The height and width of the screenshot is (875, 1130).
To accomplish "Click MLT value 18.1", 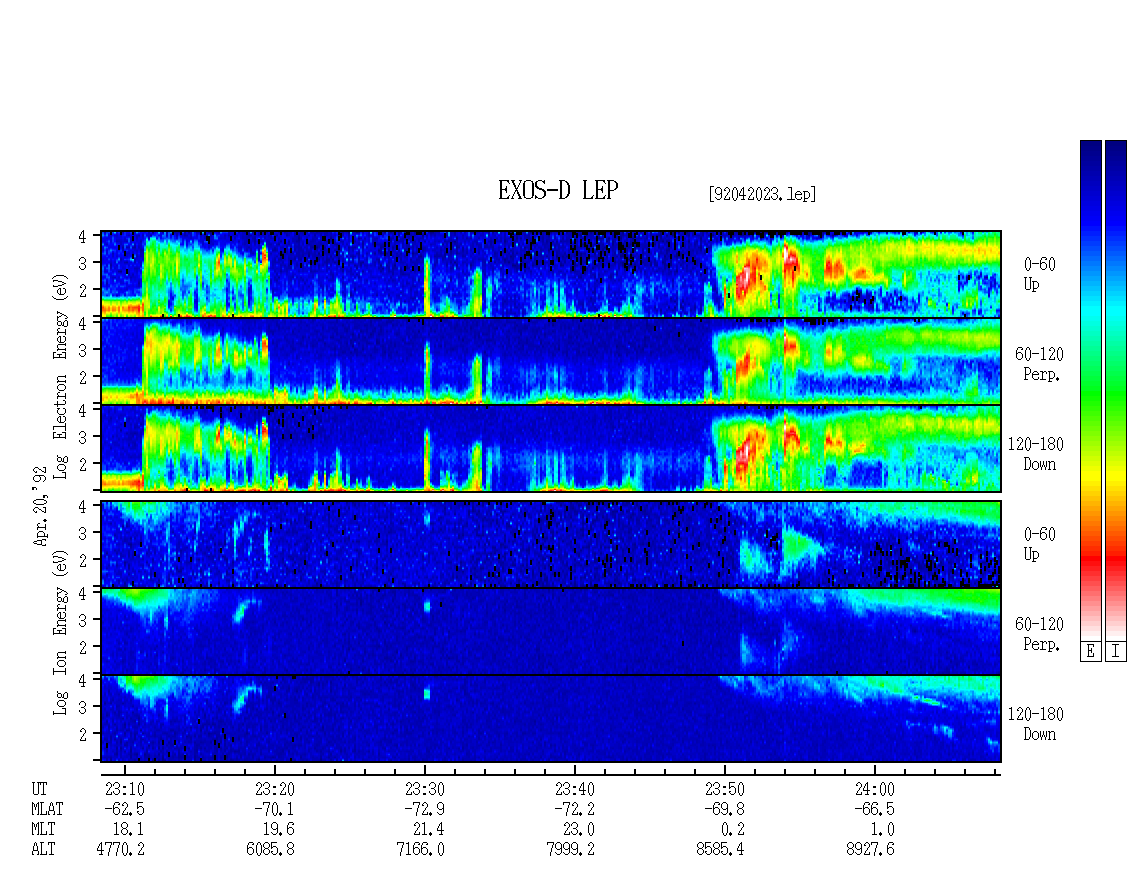I will point(128,830).
